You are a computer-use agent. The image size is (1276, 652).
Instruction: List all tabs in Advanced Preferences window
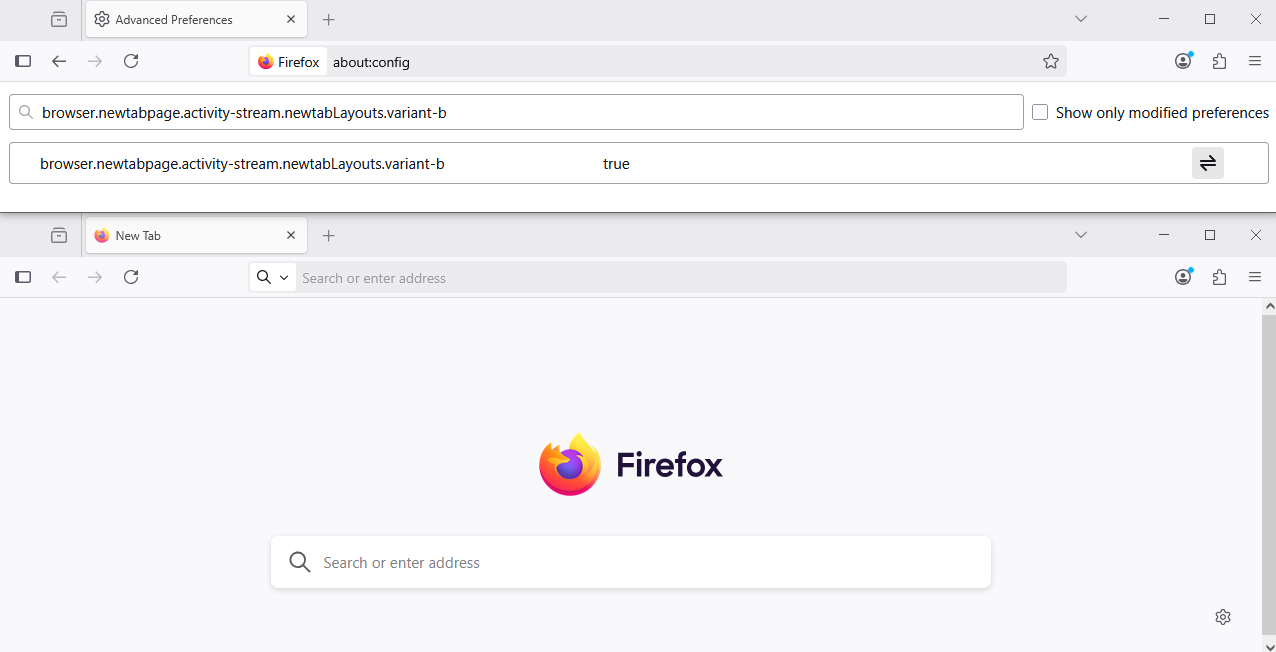pos(1081,19)
